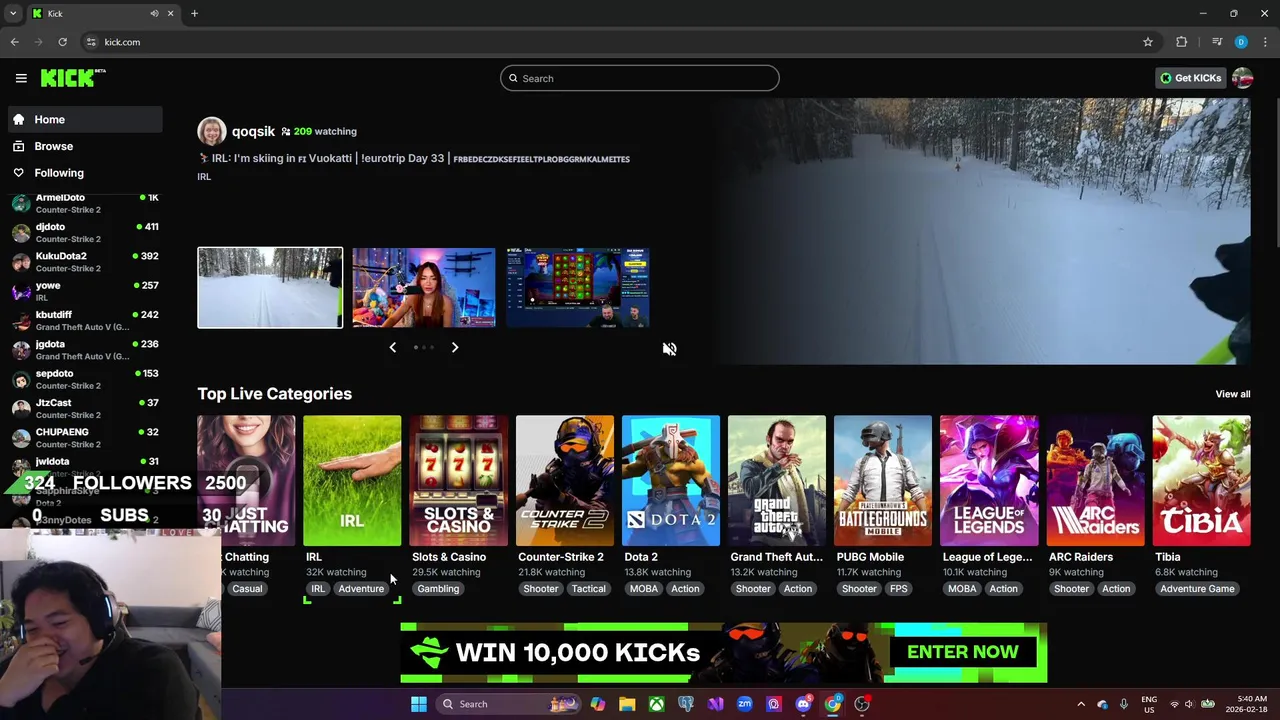Switch to the Kick browser tab
This screenshot has height=720, width=1280.
click(x=101, y=13)
